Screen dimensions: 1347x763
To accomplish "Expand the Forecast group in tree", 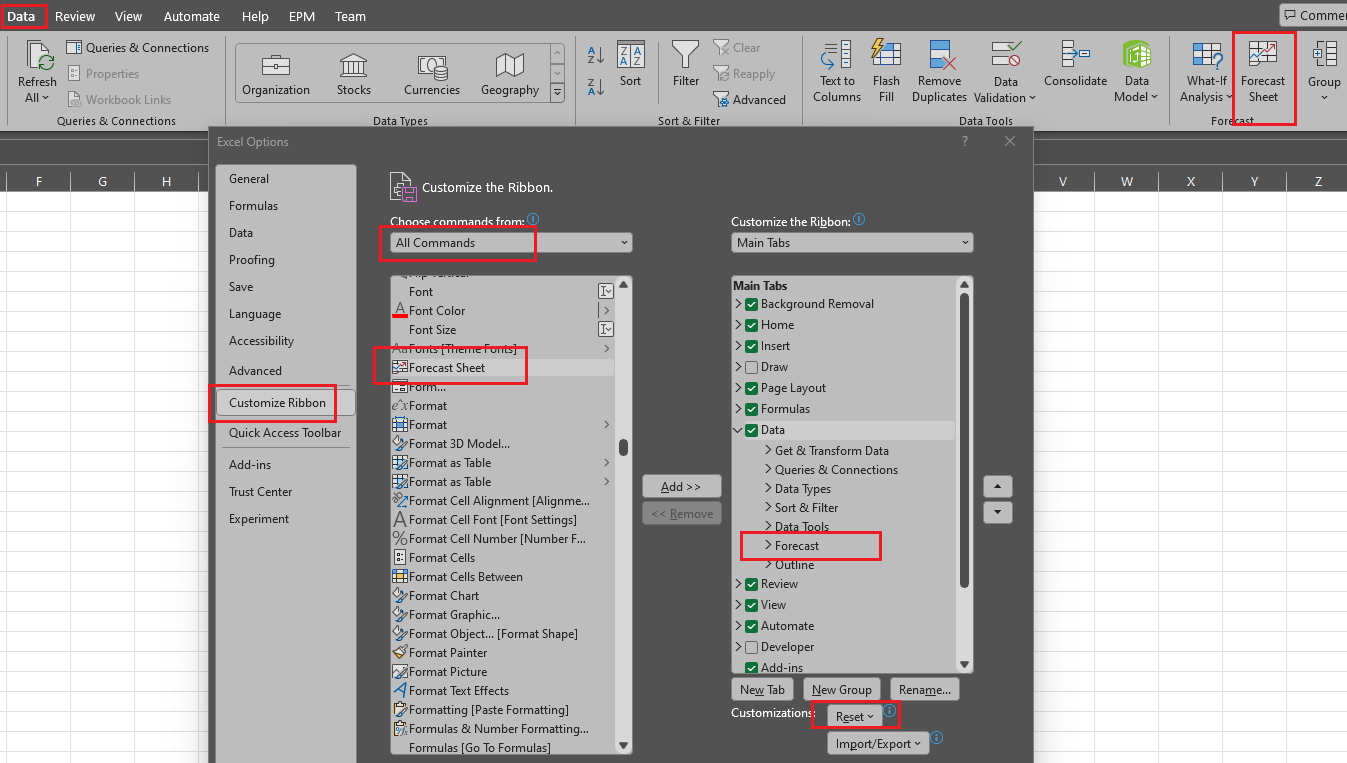I will pos(768,546).
